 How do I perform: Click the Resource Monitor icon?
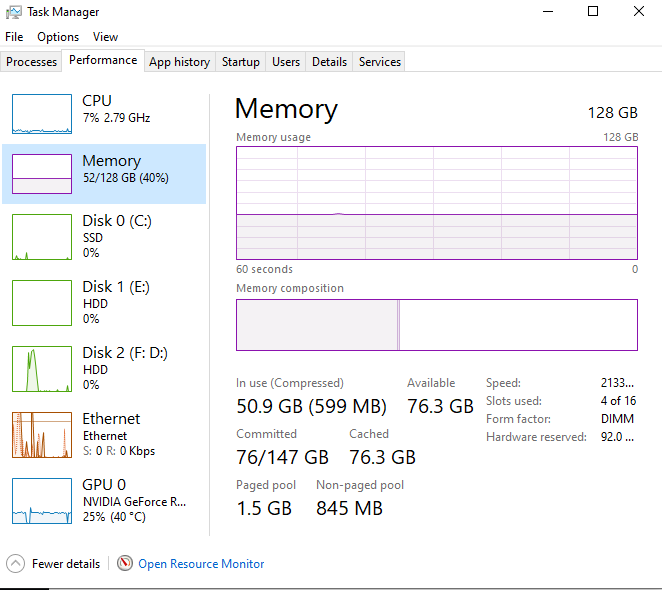(125, 564)
